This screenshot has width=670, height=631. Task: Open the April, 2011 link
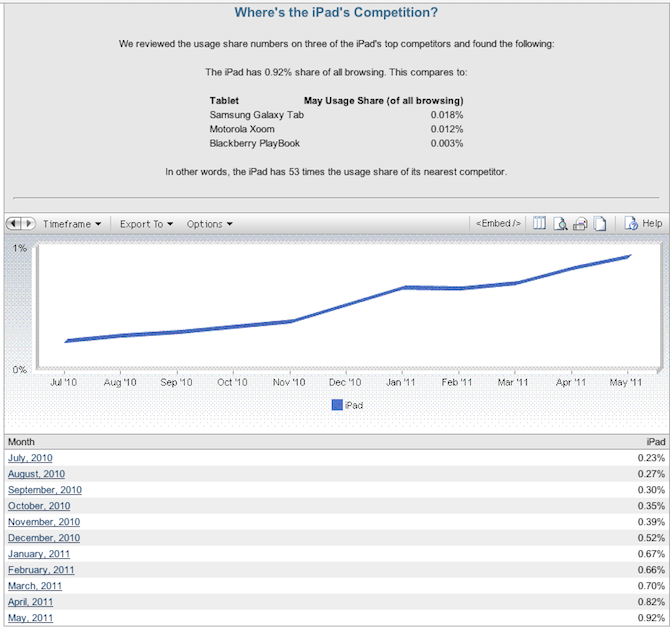tap(30, 602)
